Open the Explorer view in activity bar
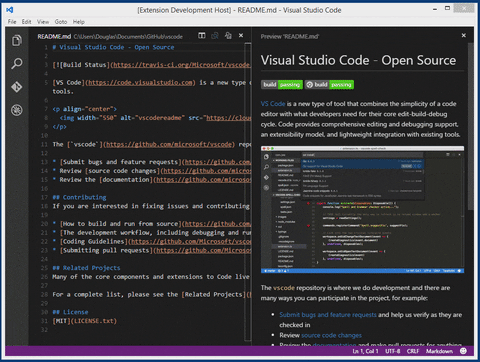 17,40
